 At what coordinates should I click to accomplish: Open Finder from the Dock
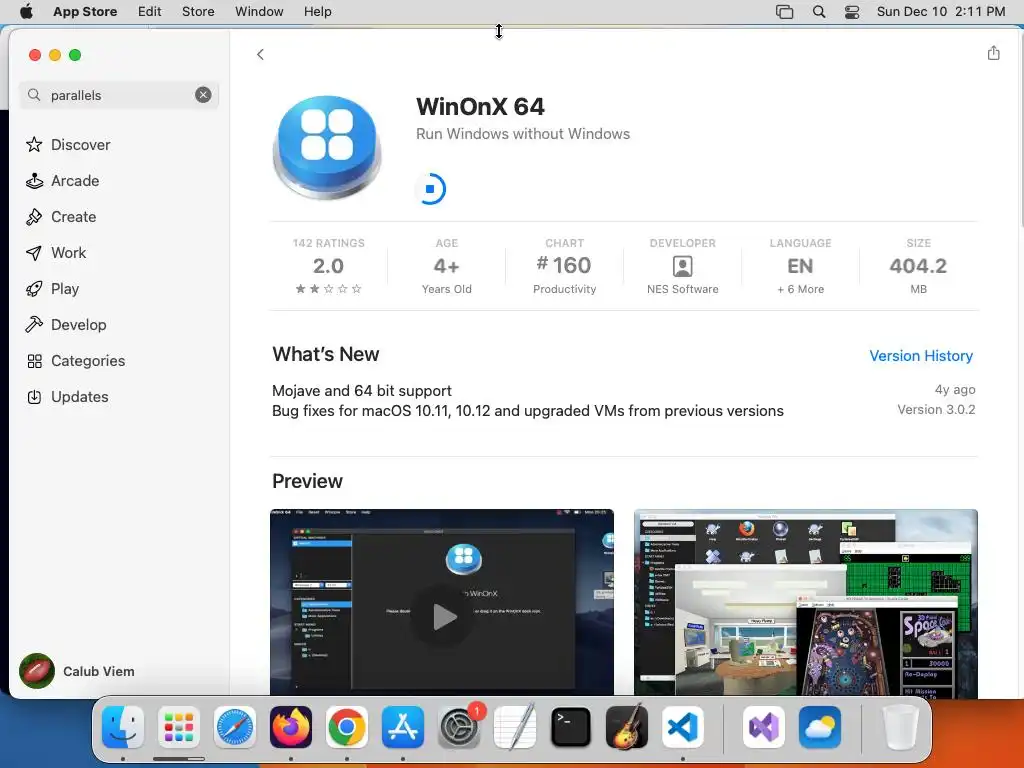pos(123,727)
